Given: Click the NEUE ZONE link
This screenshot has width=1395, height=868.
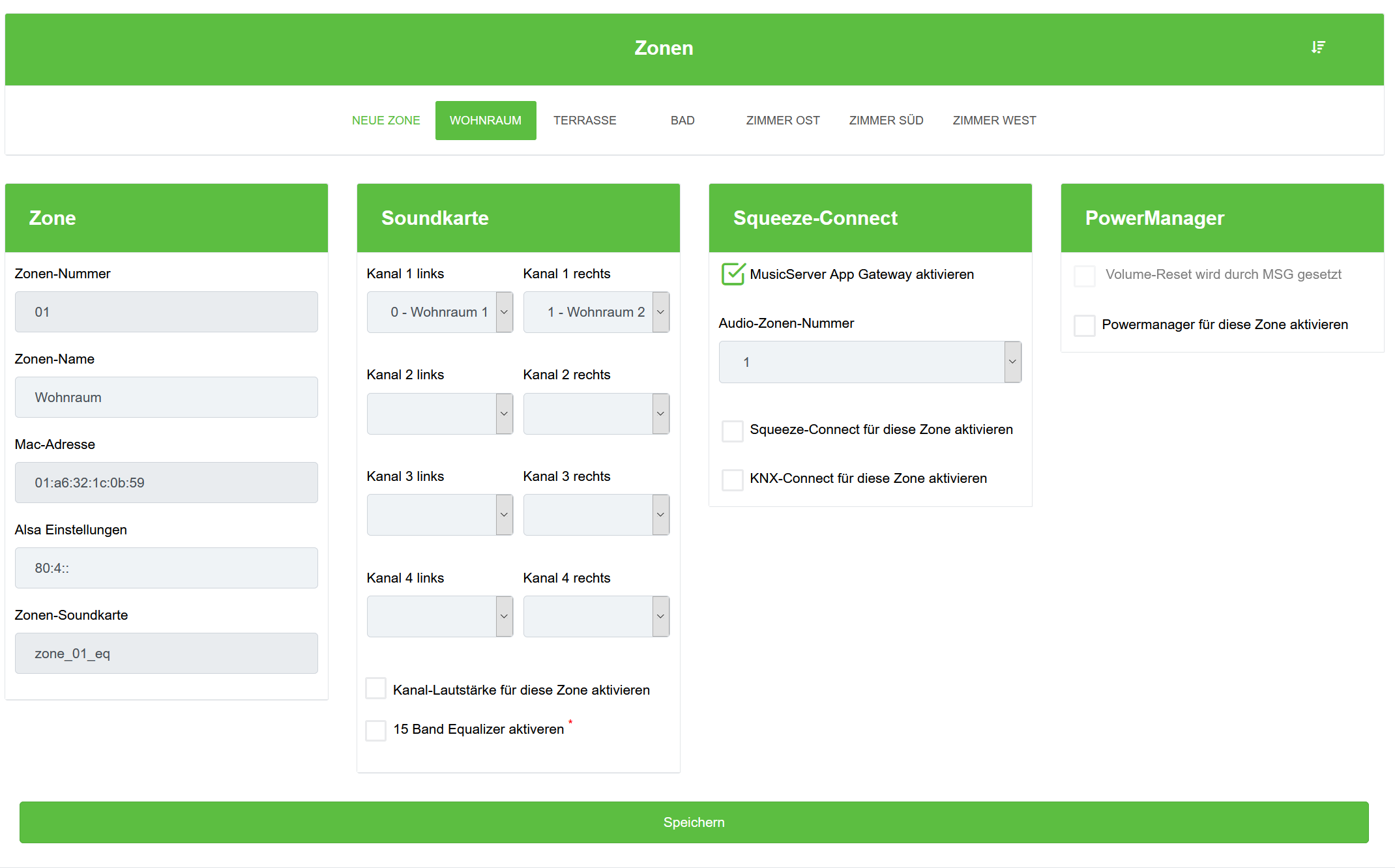Looking at the screenshot, I should click(386, 121).
